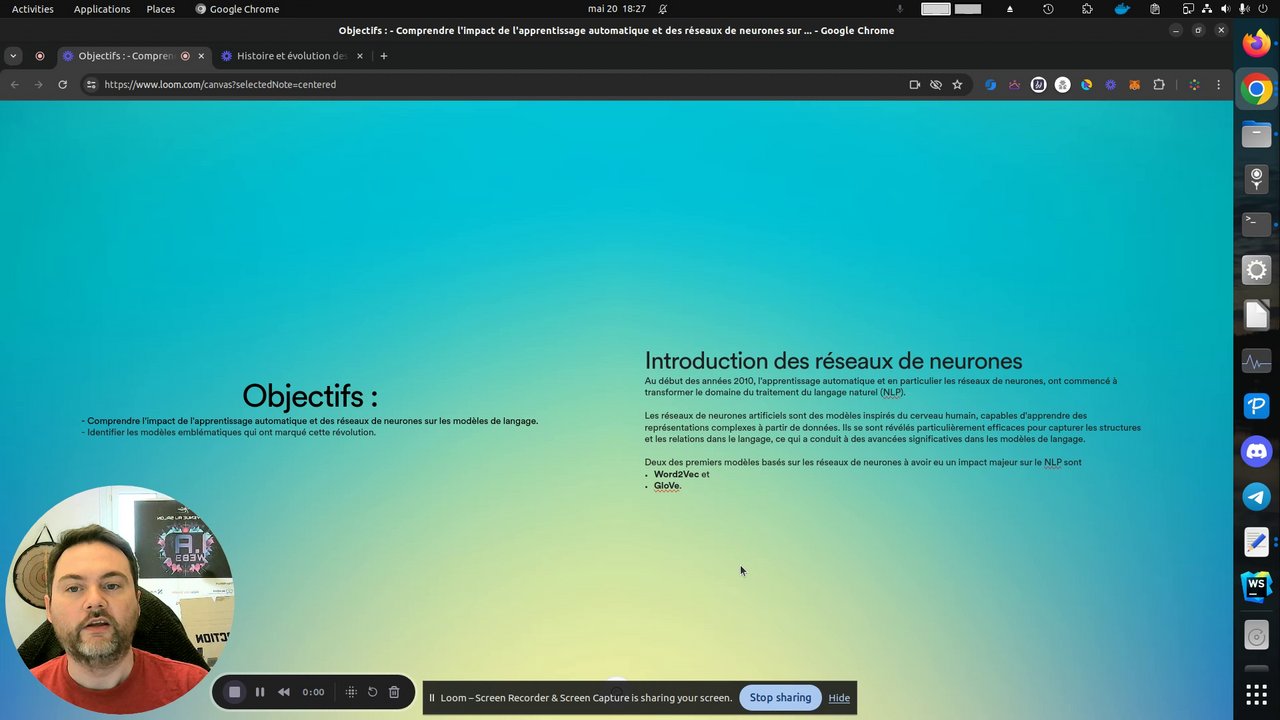The width and height of the screenshot is (1280, 720).
Task: Open the Applications menu
Action: click(102, 9)
